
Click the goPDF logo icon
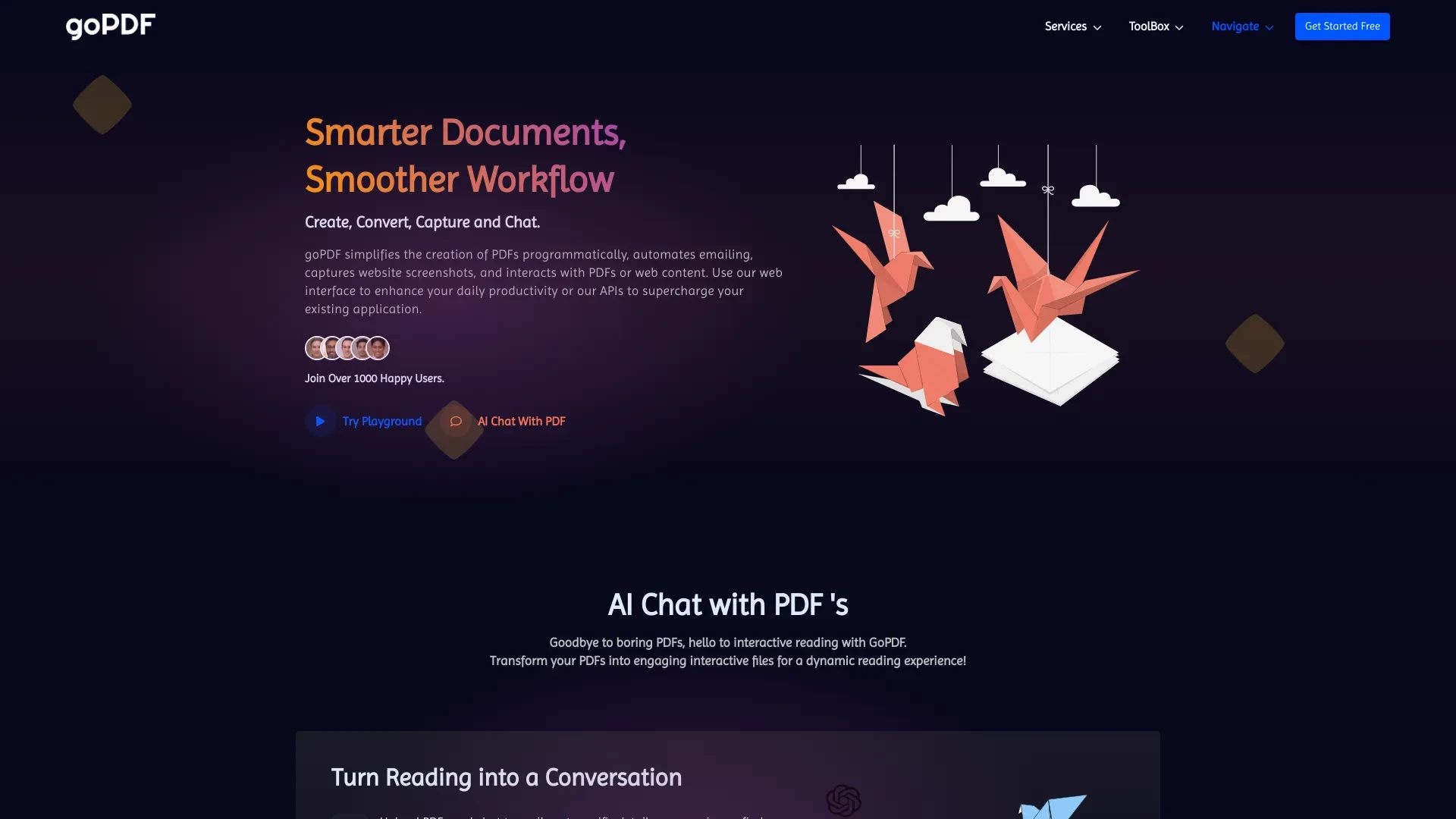click(x=111, y=24)
